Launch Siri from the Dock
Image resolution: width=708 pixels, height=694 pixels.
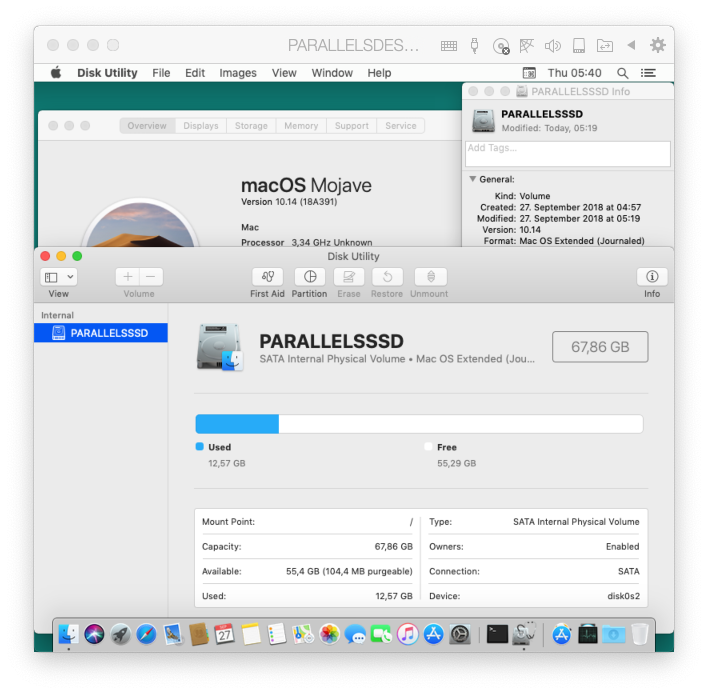(94, 634)
